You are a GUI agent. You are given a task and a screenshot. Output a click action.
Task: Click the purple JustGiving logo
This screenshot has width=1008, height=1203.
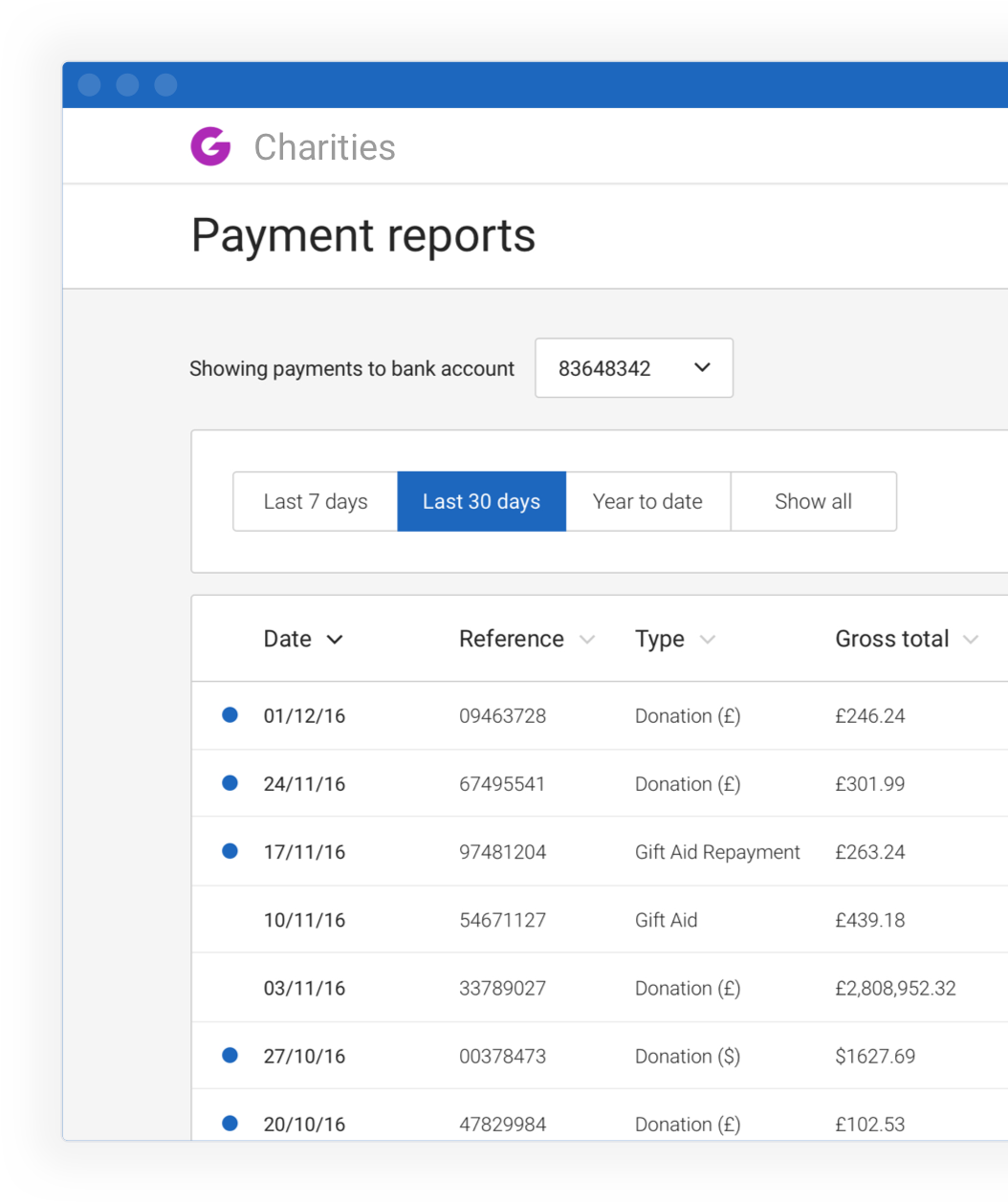tap(210, 146)
